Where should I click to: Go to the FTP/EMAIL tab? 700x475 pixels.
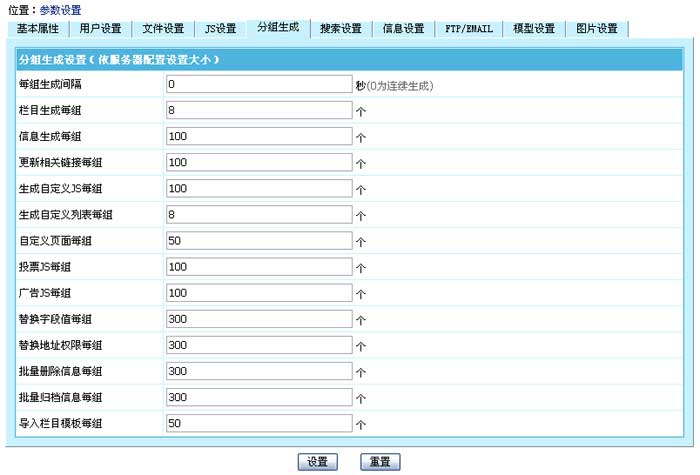[469, 28]
